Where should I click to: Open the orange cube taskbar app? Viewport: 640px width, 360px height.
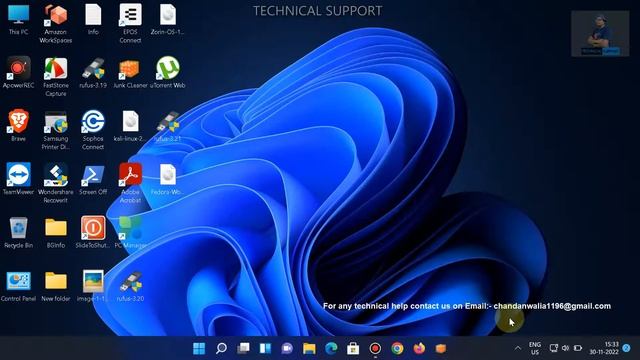point(441,348)
